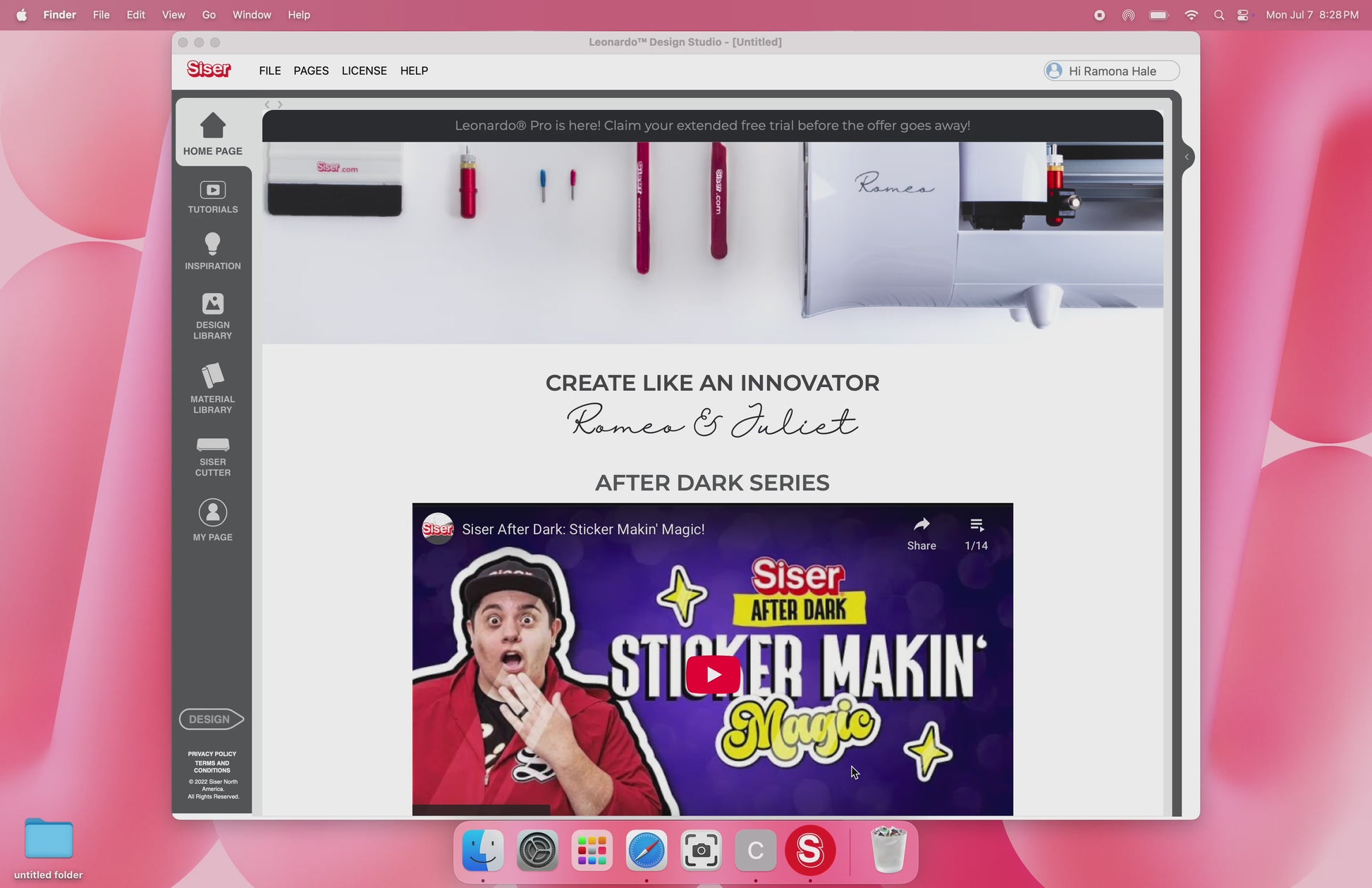
Task: Open the LICENSE menu
Action: (x=364, y=70)
